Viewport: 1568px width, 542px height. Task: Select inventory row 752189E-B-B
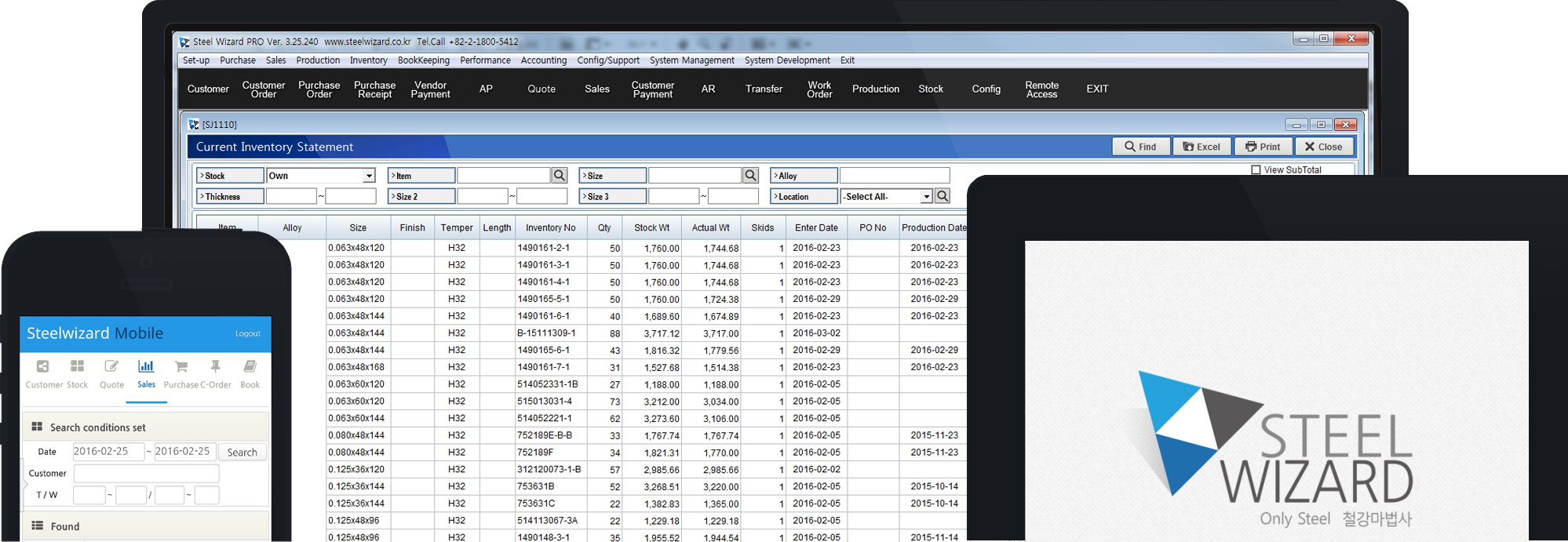[647, 435]
